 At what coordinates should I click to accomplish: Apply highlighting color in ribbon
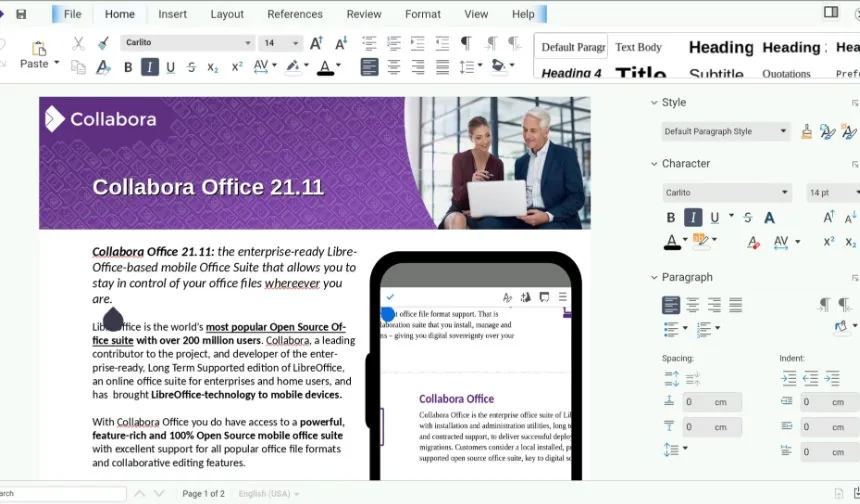pyautogui.click(x=293, y=67)
